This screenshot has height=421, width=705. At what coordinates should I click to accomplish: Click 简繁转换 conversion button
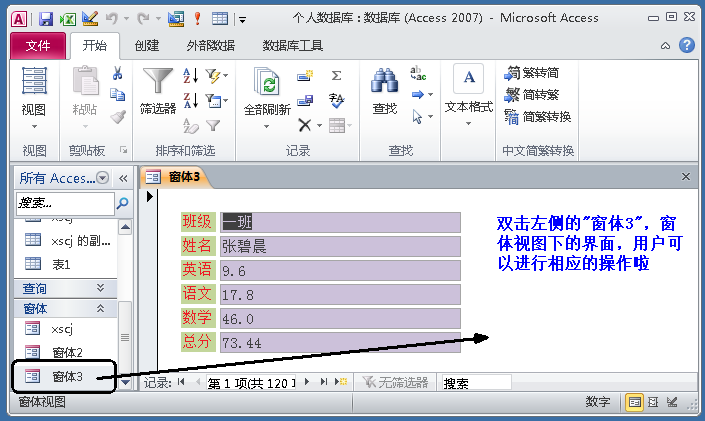(x=538, y=117)
